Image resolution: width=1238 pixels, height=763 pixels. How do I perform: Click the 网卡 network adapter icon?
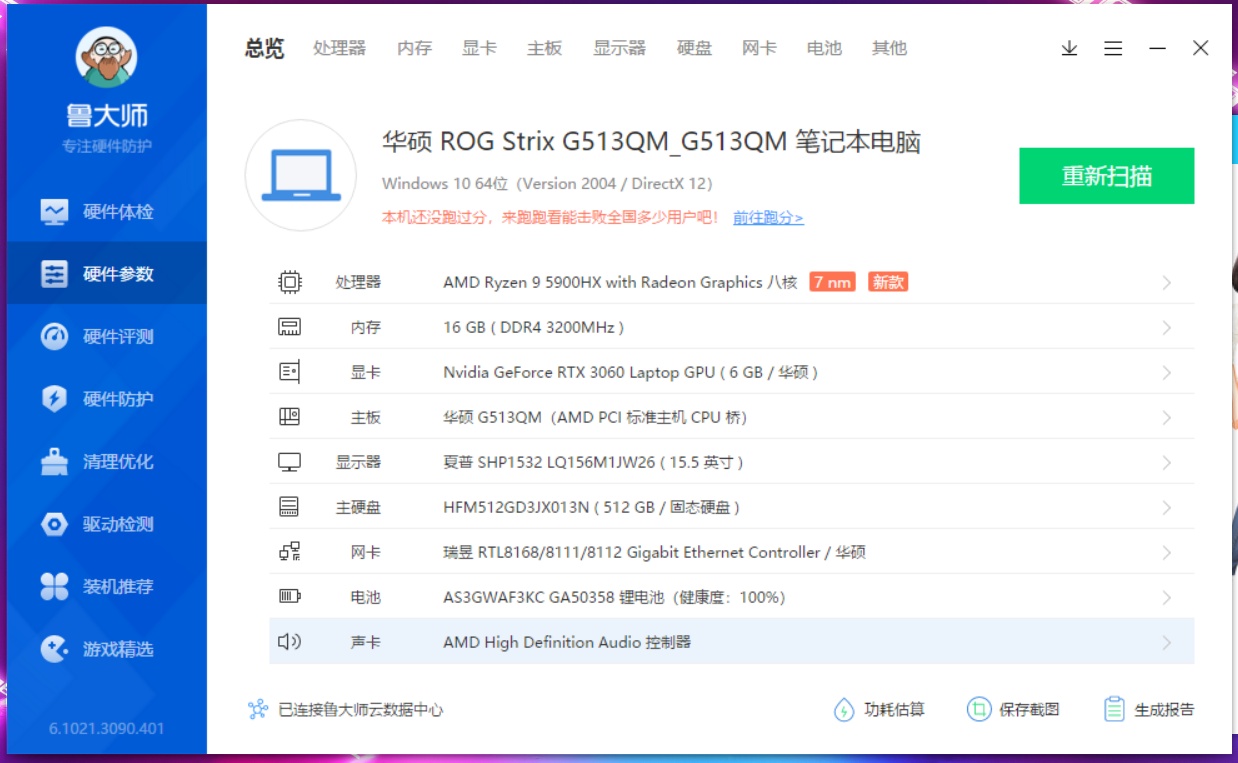289,552
